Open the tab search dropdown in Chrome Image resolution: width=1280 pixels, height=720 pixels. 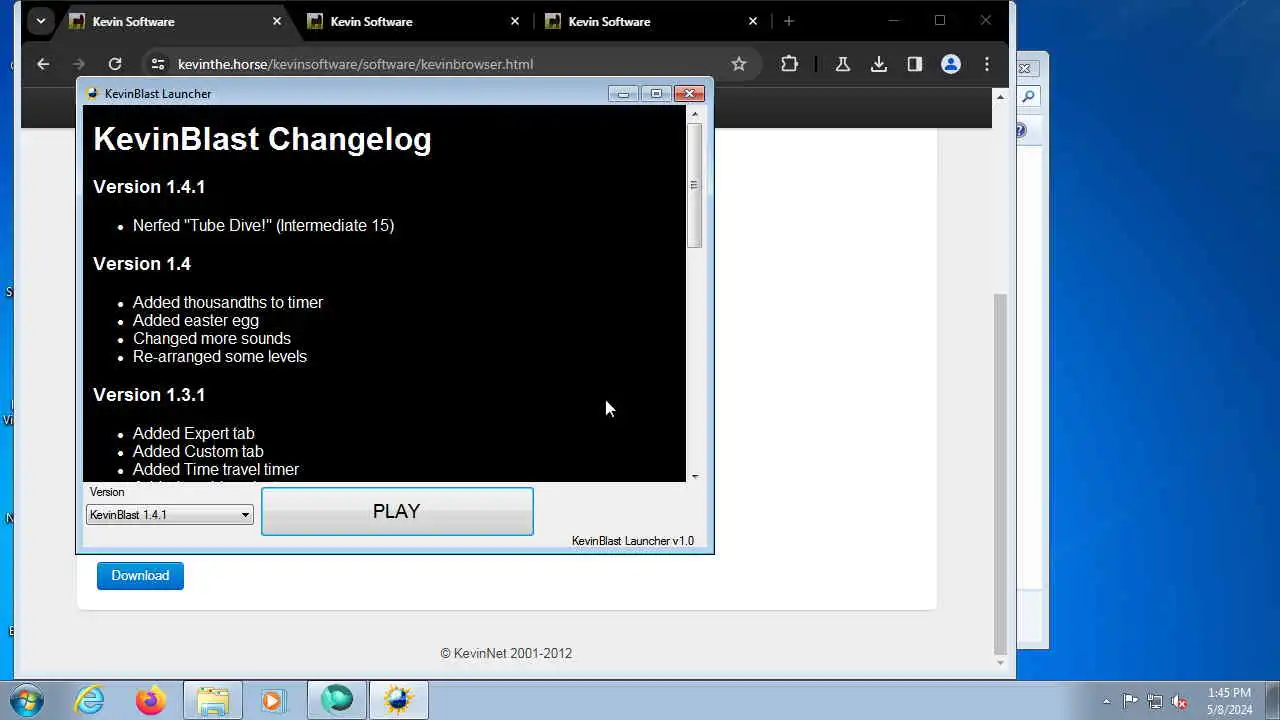40,21
